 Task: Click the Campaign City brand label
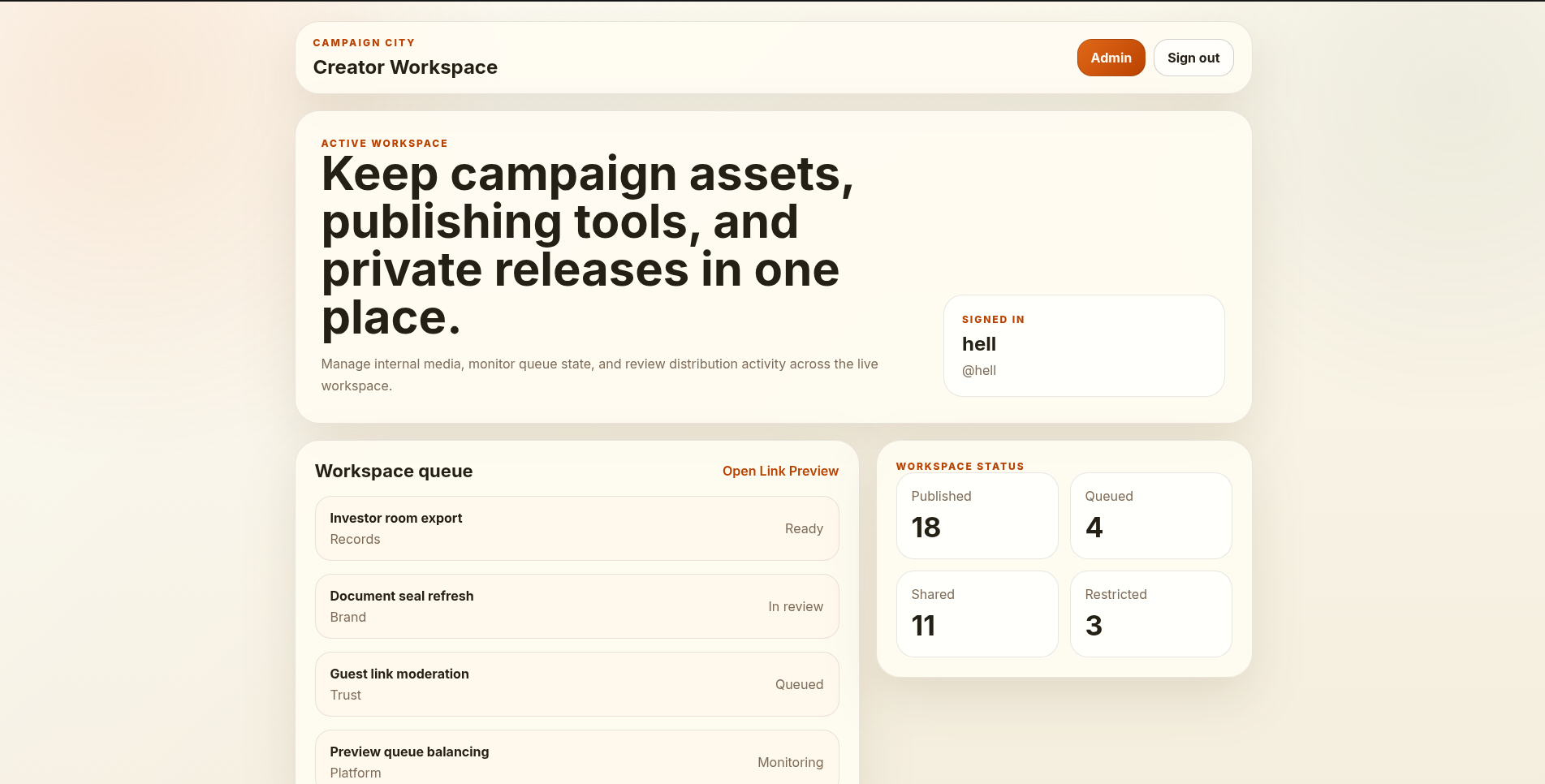tap(364, 43)
